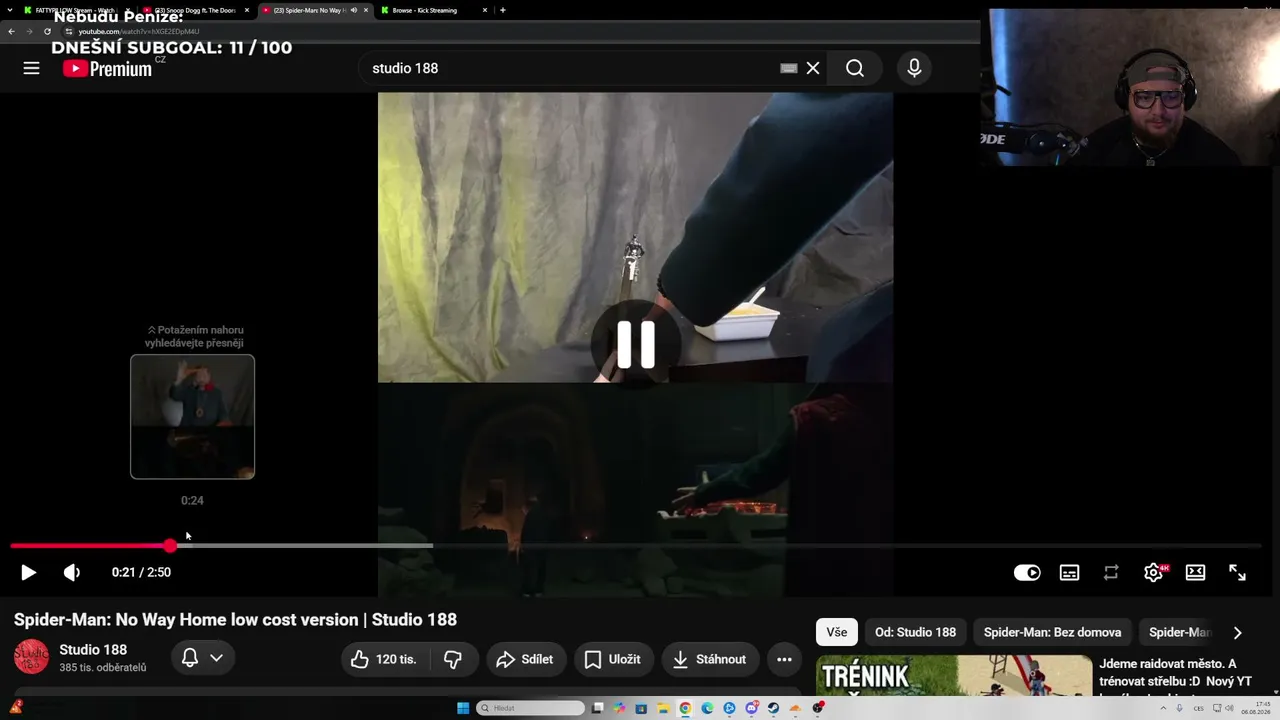Image resolution: width=1280 pixels, height=720 pixels.
Task: Open Discord from the taskbar
Action: click(x=751, y=708)
